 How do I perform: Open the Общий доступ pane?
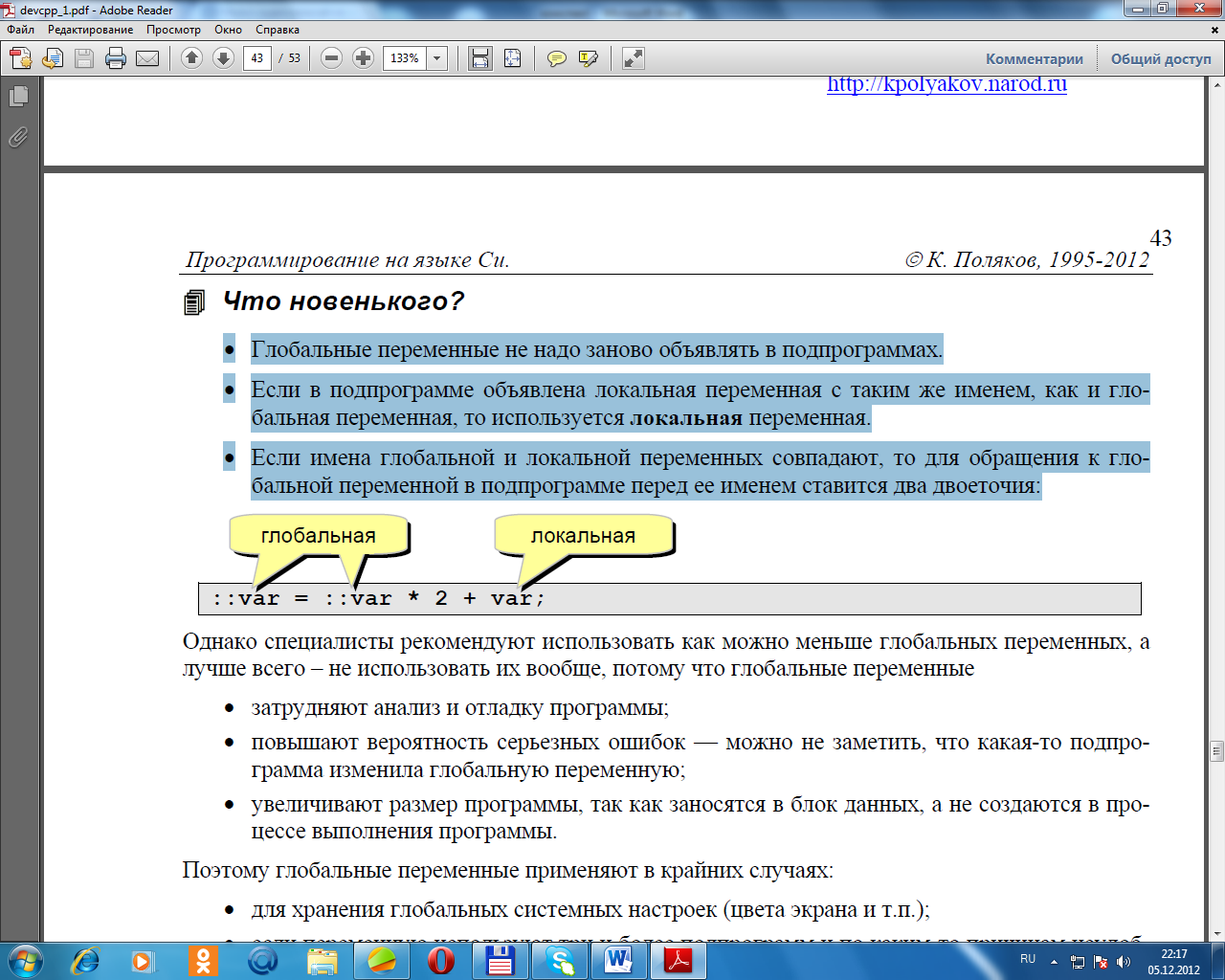click(1161, 58)
